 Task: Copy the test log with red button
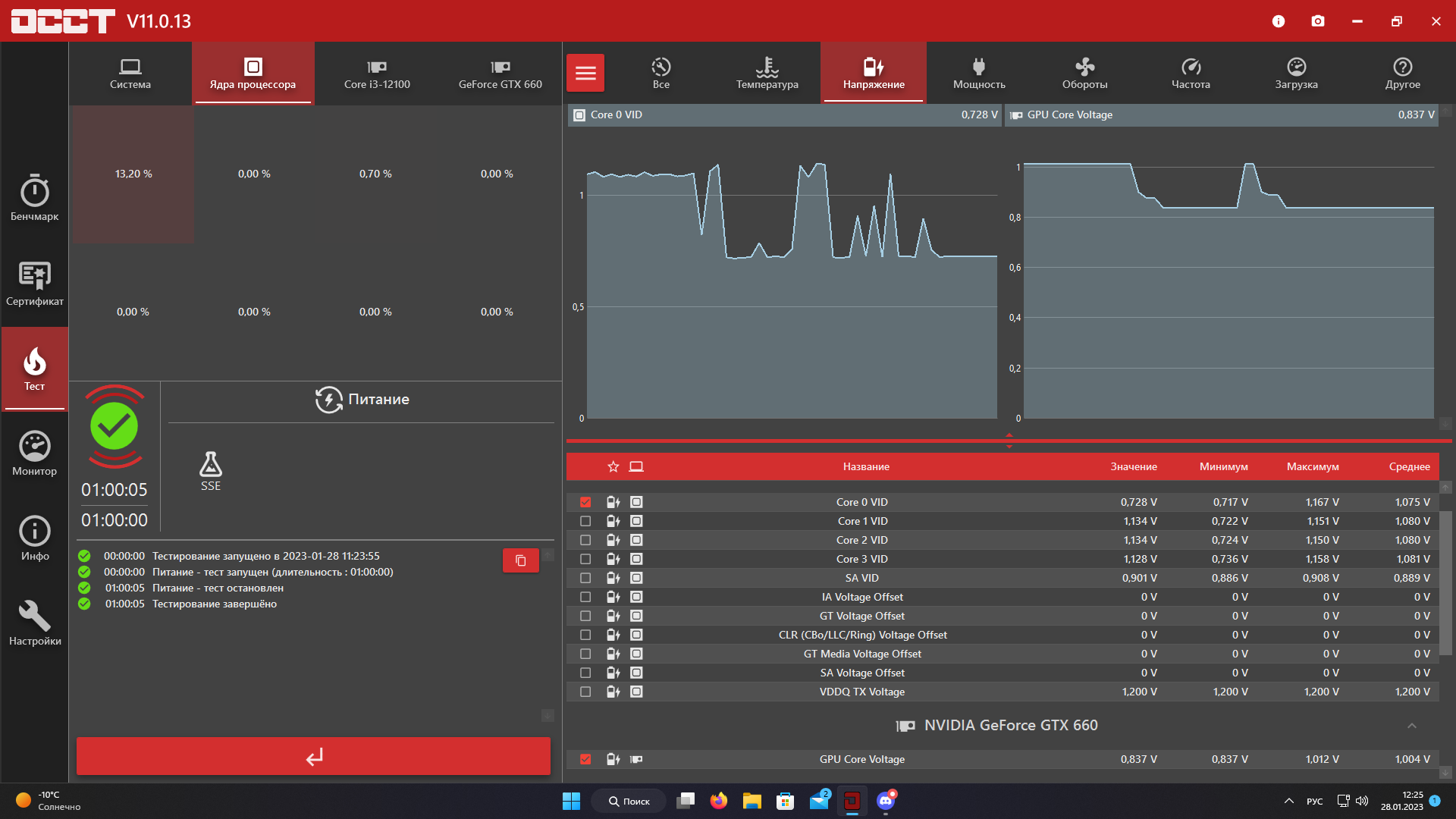point(521,560)
